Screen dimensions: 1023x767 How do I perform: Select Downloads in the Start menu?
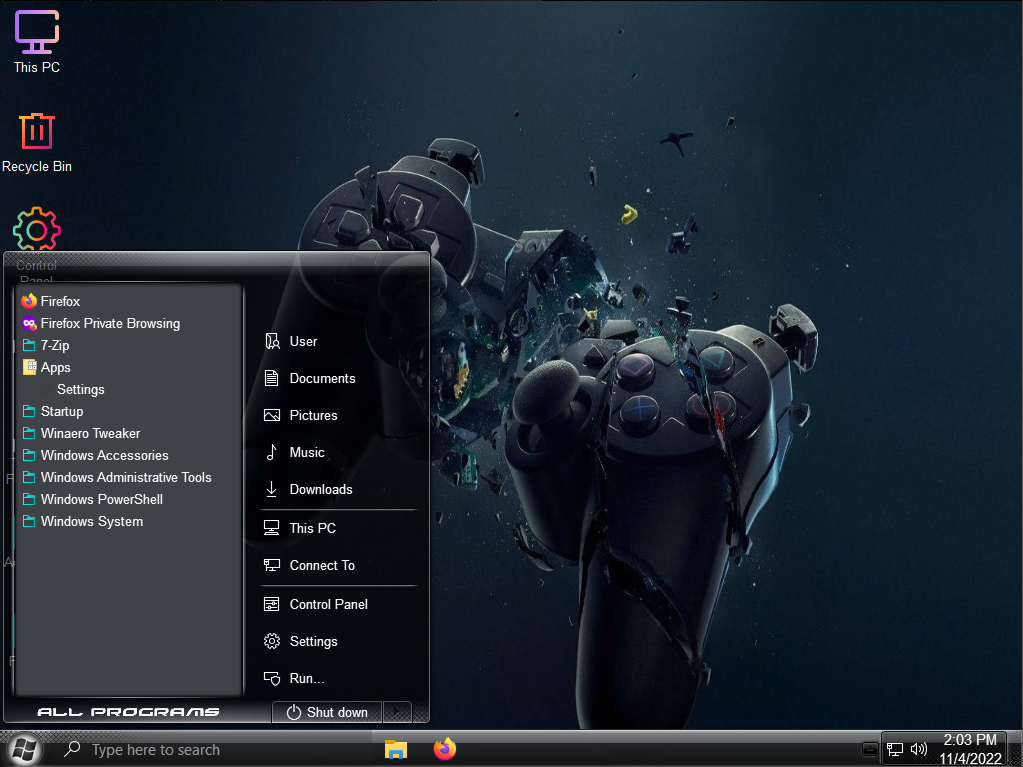320,489
